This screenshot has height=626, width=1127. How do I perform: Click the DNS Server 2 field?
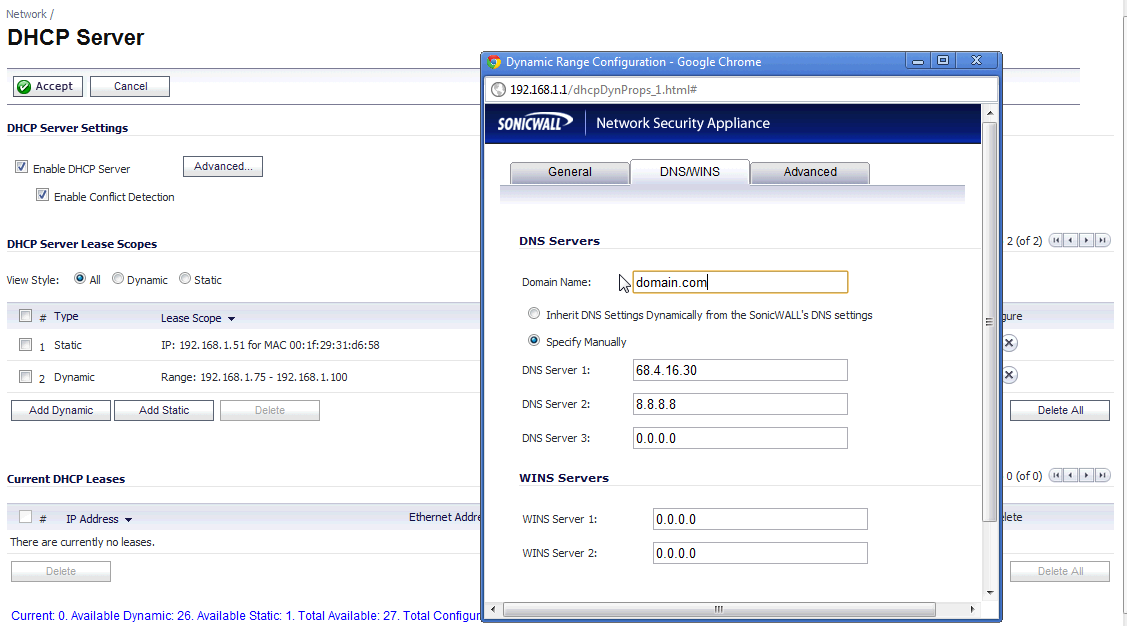[x=740, y=404]
